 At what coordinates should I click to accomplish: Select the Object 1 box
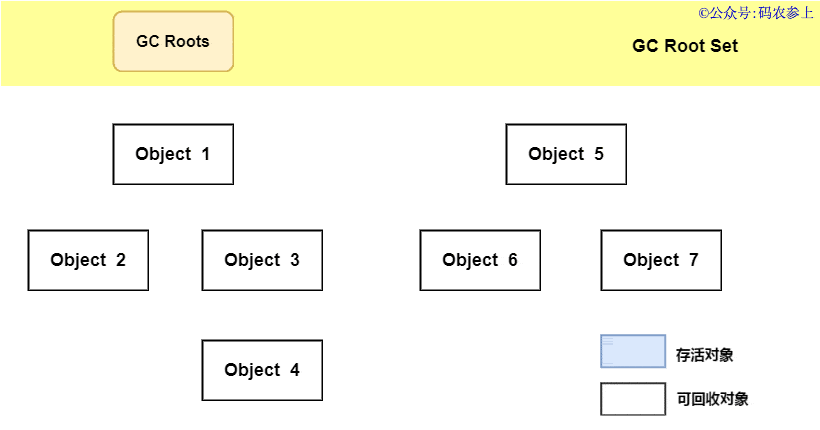173,154
